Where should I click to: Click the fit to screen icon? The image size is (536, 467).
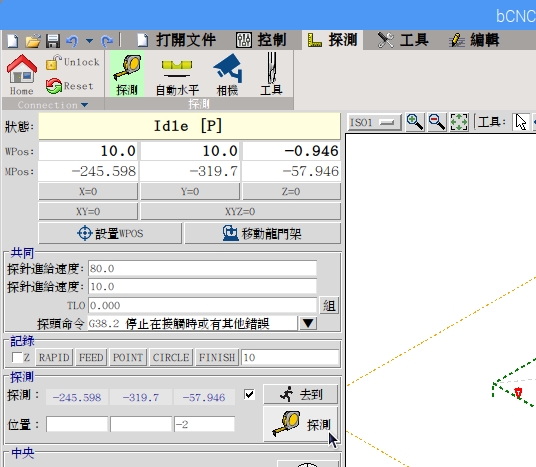click(459, 122)
